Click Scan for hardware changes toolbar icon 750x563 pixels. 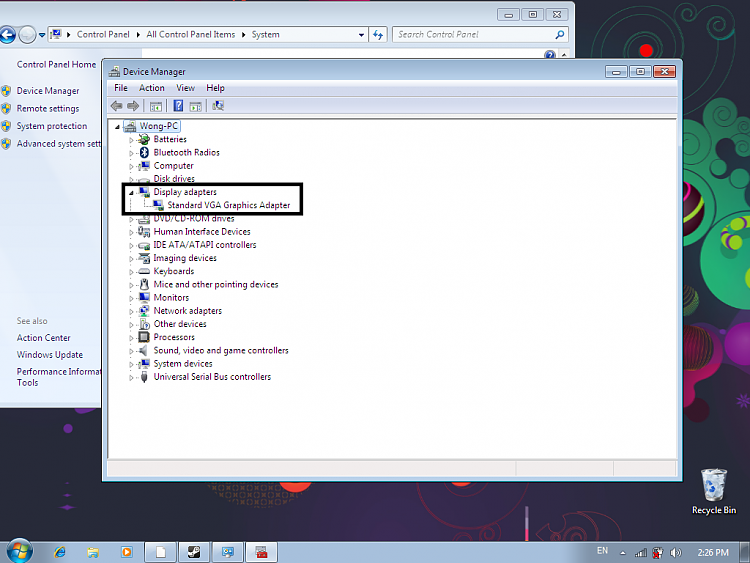point(218,106)
